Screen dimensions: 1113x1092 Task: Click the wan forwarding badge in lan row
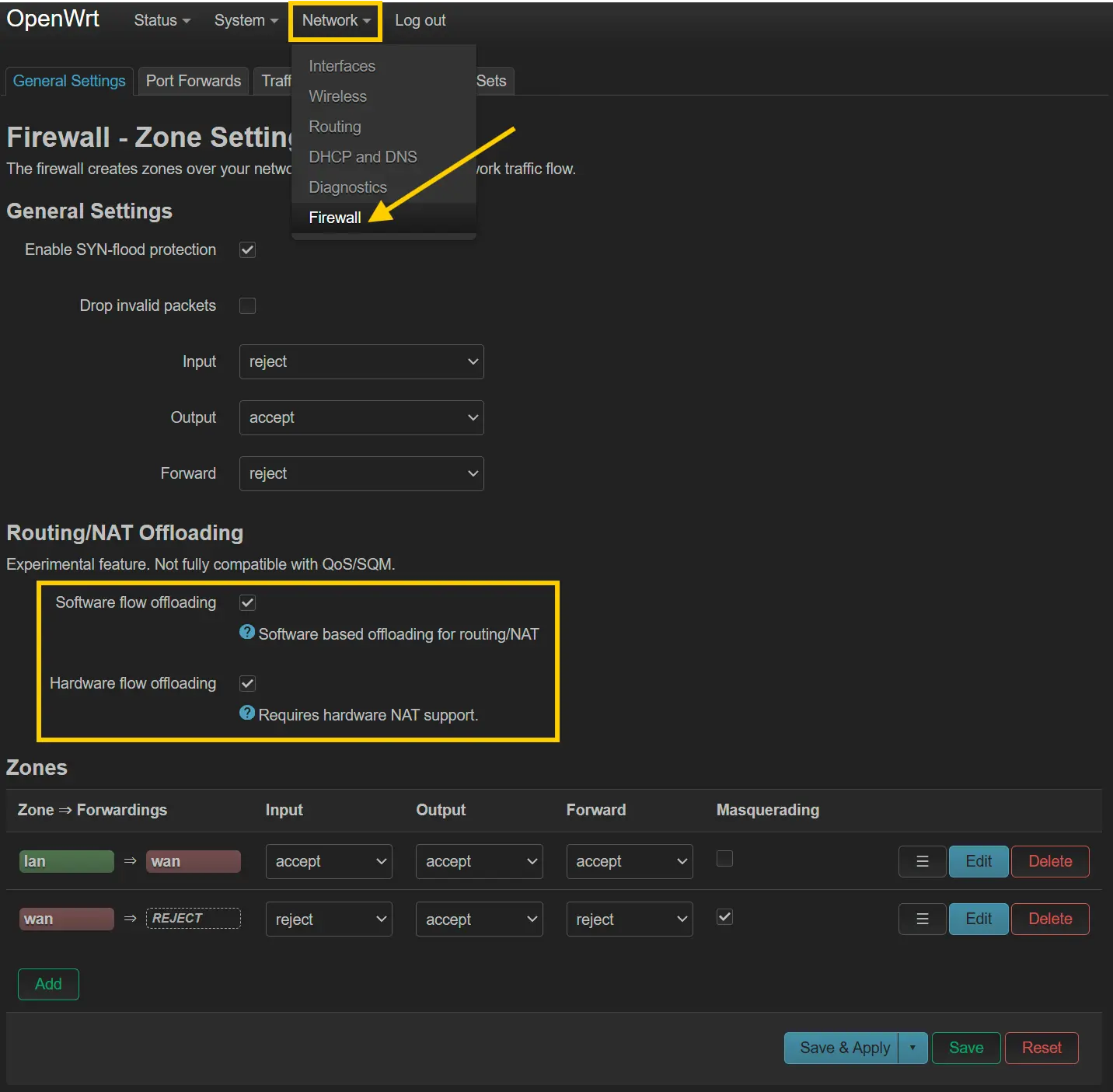[194, 861]
